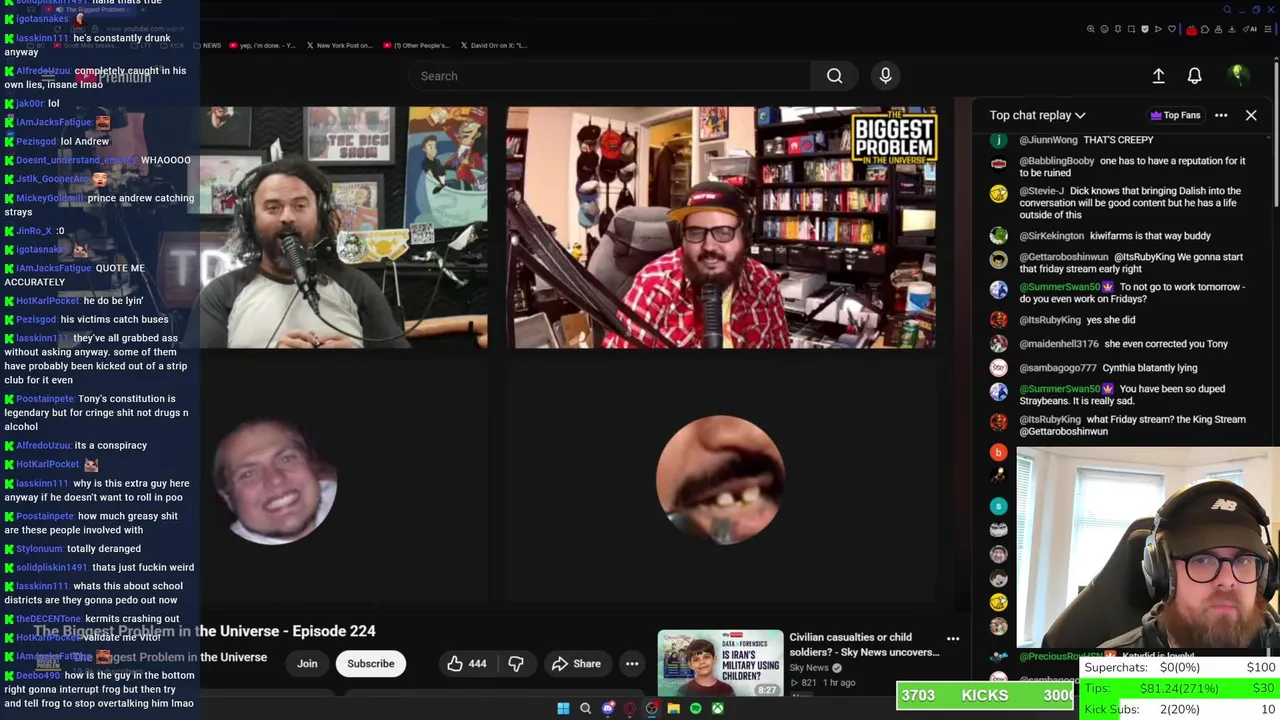Expand the Top chat replay dropdown
1280x720 pixels.
coord(1037,115)
